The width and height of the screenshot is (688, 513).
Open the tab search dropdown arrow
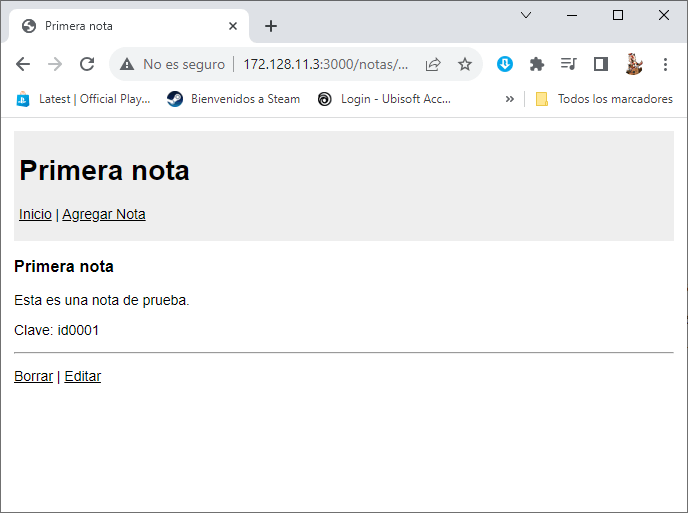coord(526,15)
